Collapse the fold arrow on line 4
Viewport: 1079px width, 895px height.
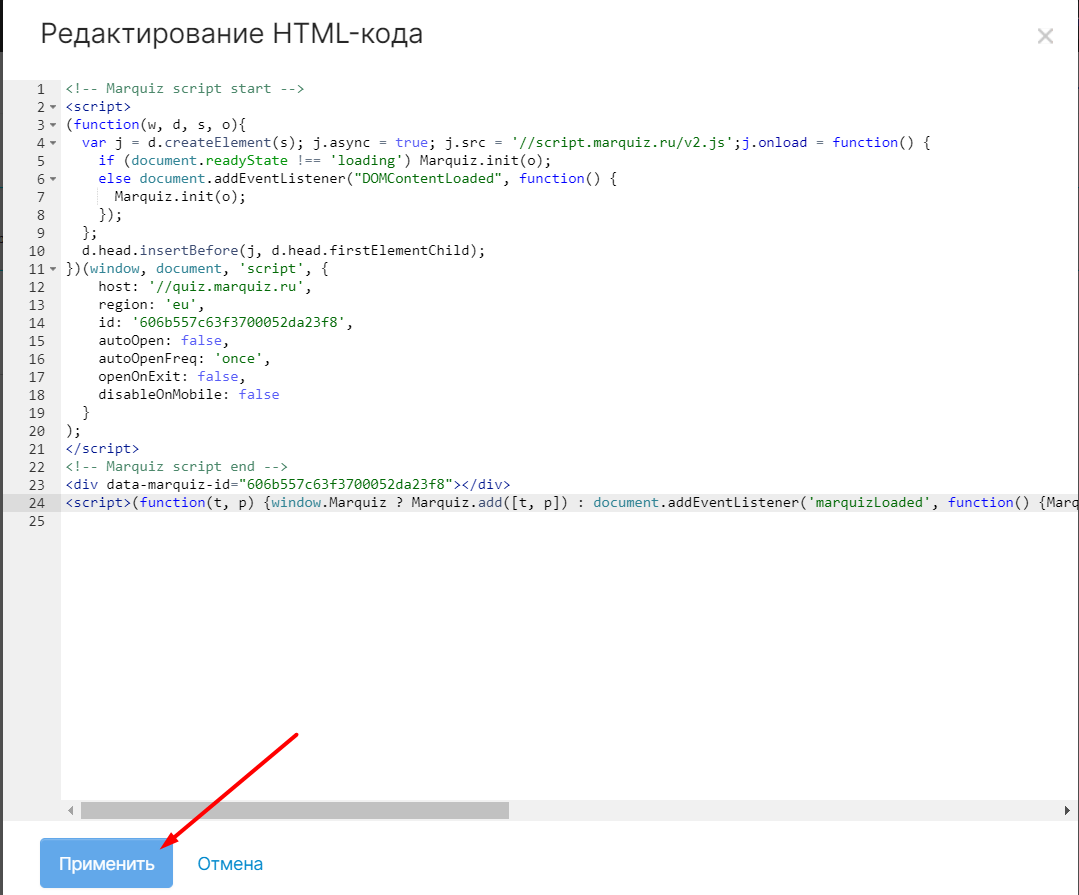(x=53, y=142)
